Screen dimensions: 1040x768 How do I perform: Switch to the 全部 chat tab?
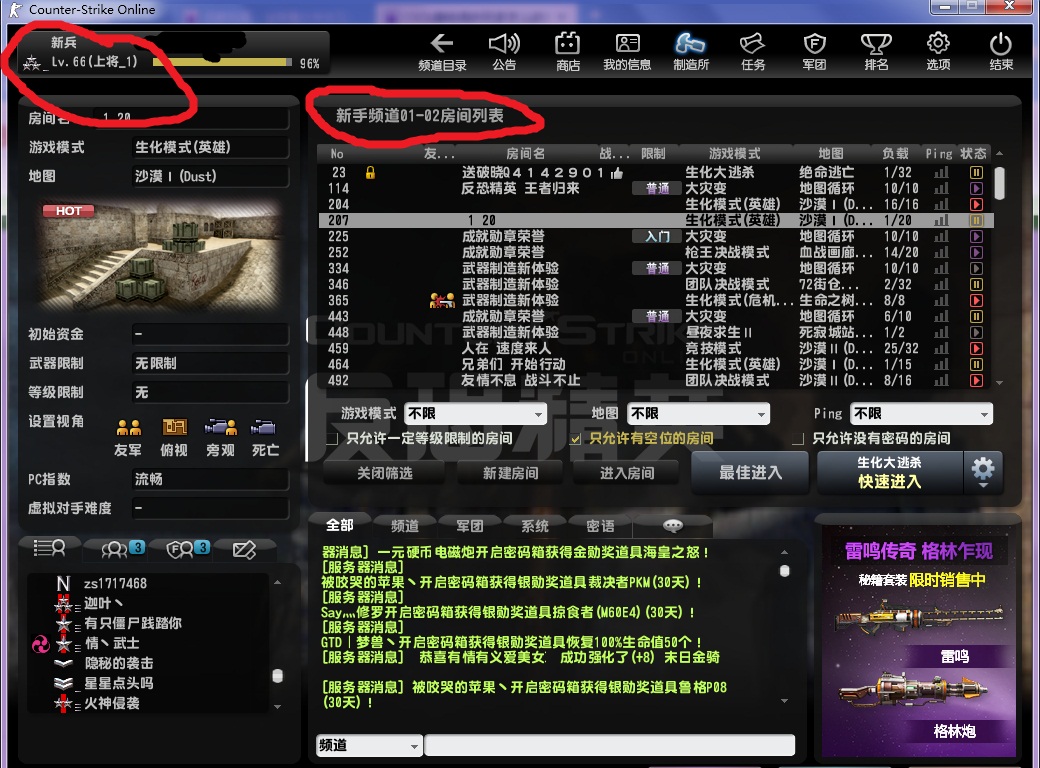point(340,525)
